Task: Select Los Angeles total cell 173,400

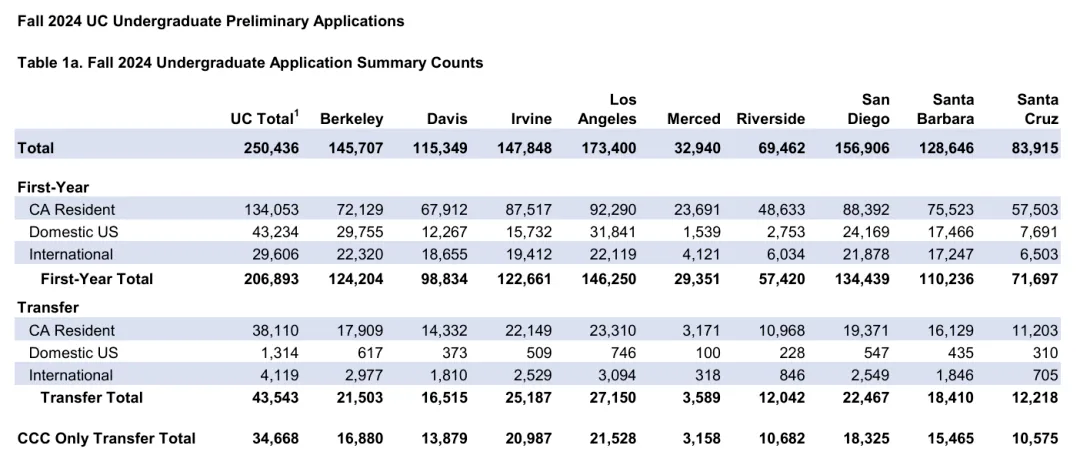Action: (607, 148)
